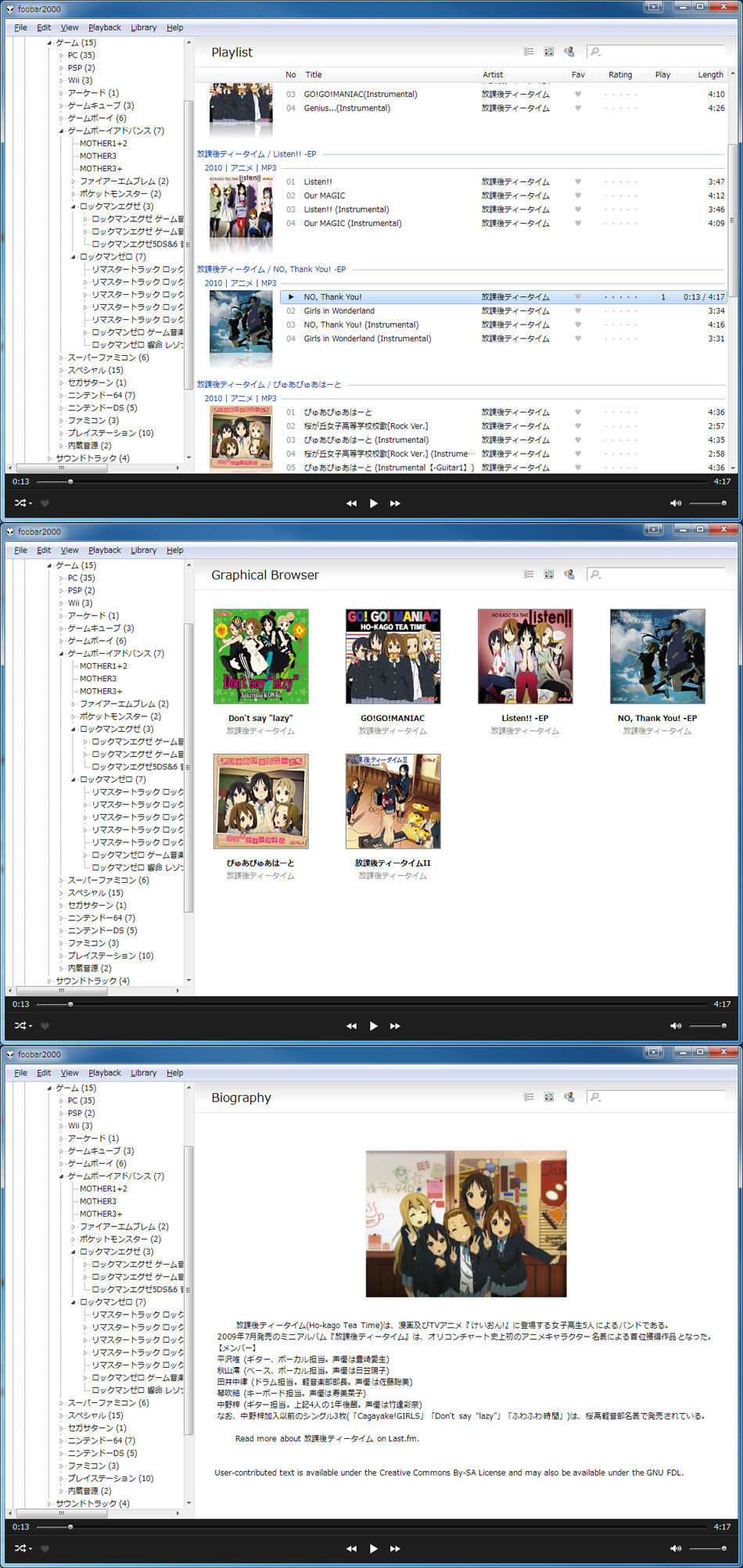The height and width of the screenshot is (1568, 743).
Task: Toggle heart for track 01 ぴゅあぴゅあはーと
Action: [578, 412]
